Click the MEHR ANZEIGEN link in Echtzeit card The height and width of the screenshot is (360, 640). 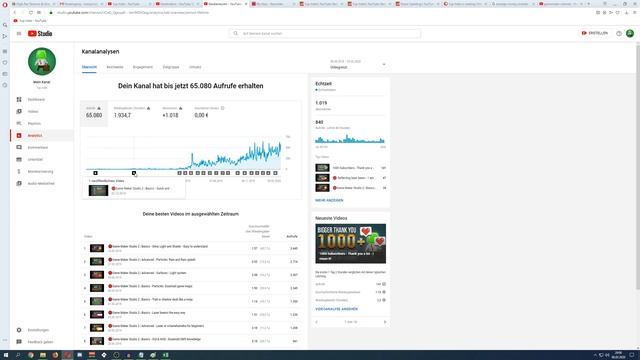click(x=329, y=200)
